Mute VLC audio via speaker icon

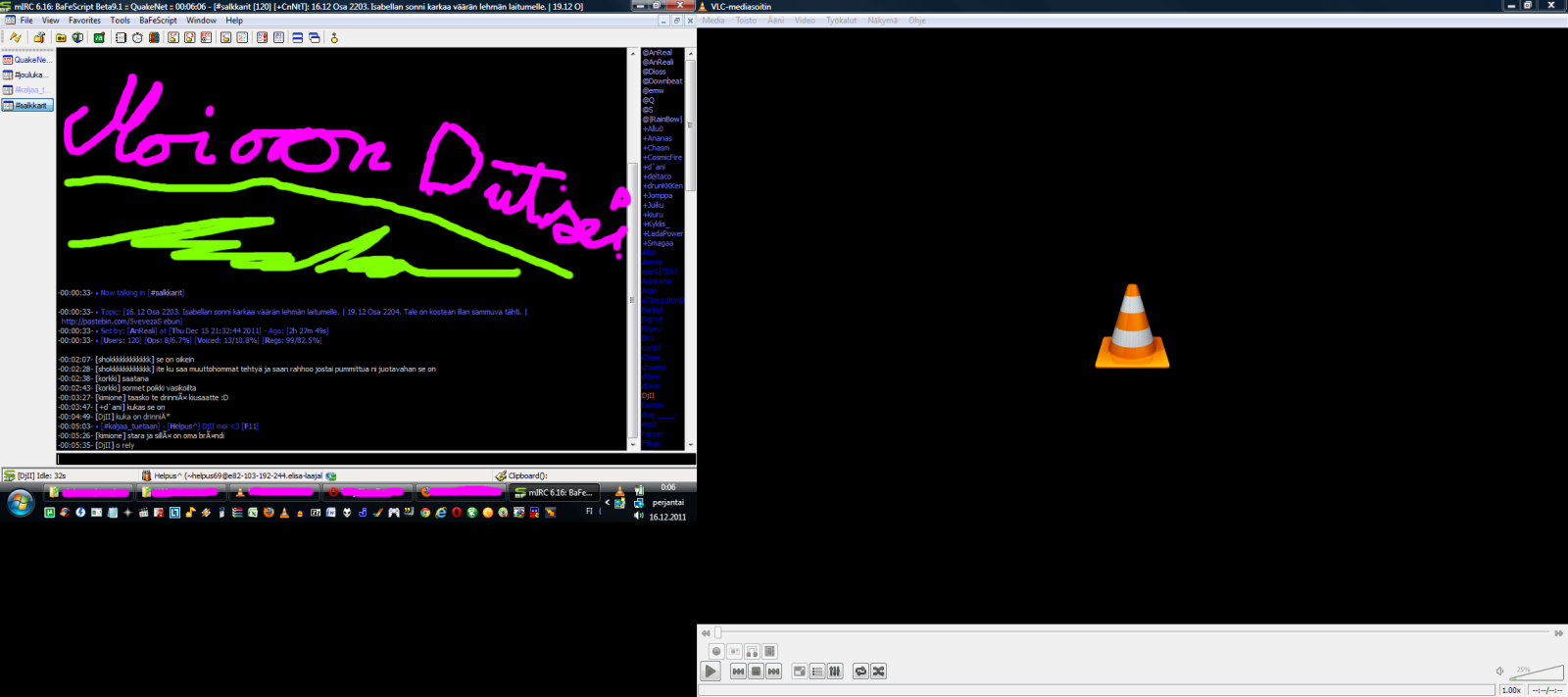point(1499,672)
